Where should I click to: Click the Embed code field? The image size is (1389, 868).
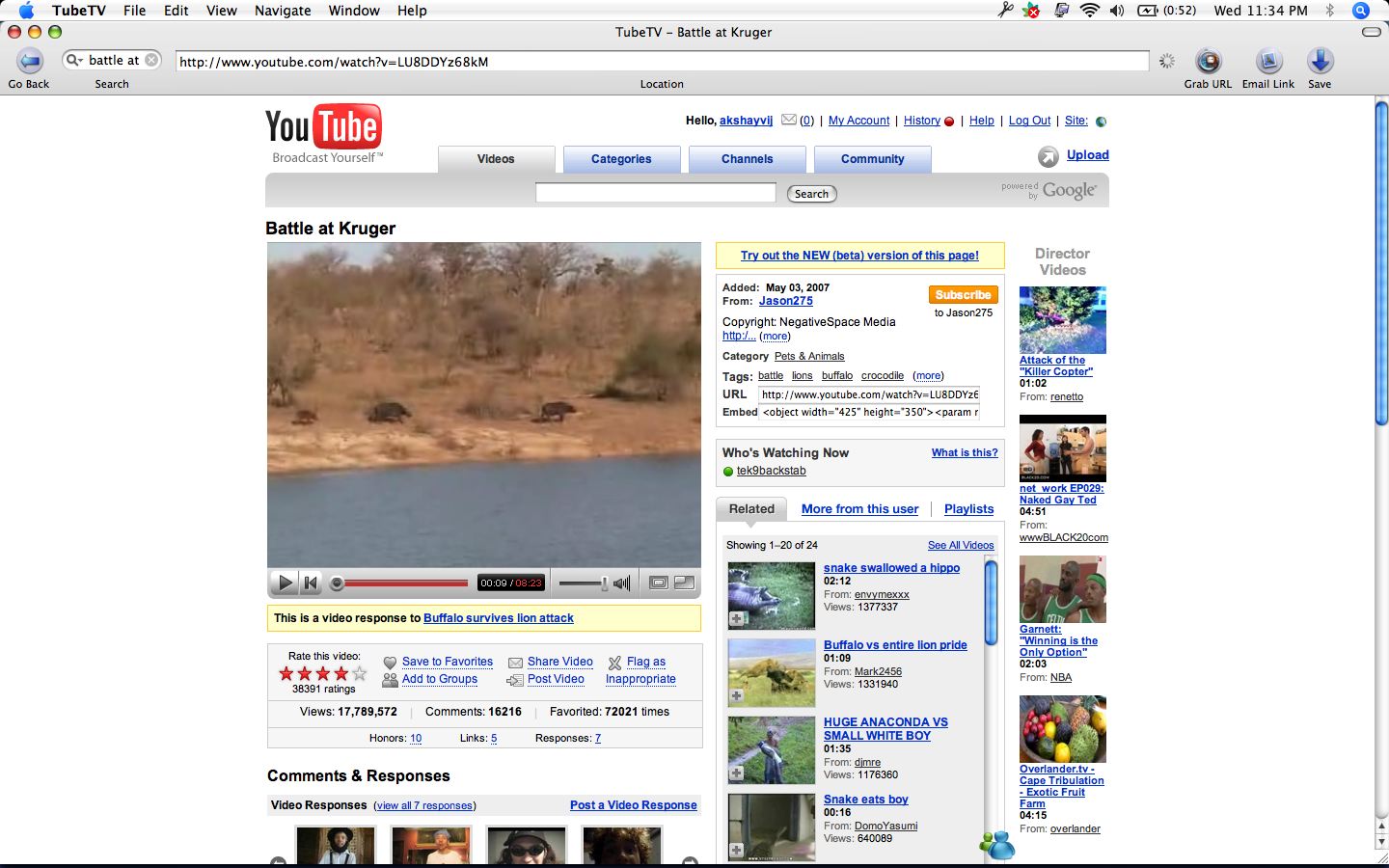click(870, 412)
